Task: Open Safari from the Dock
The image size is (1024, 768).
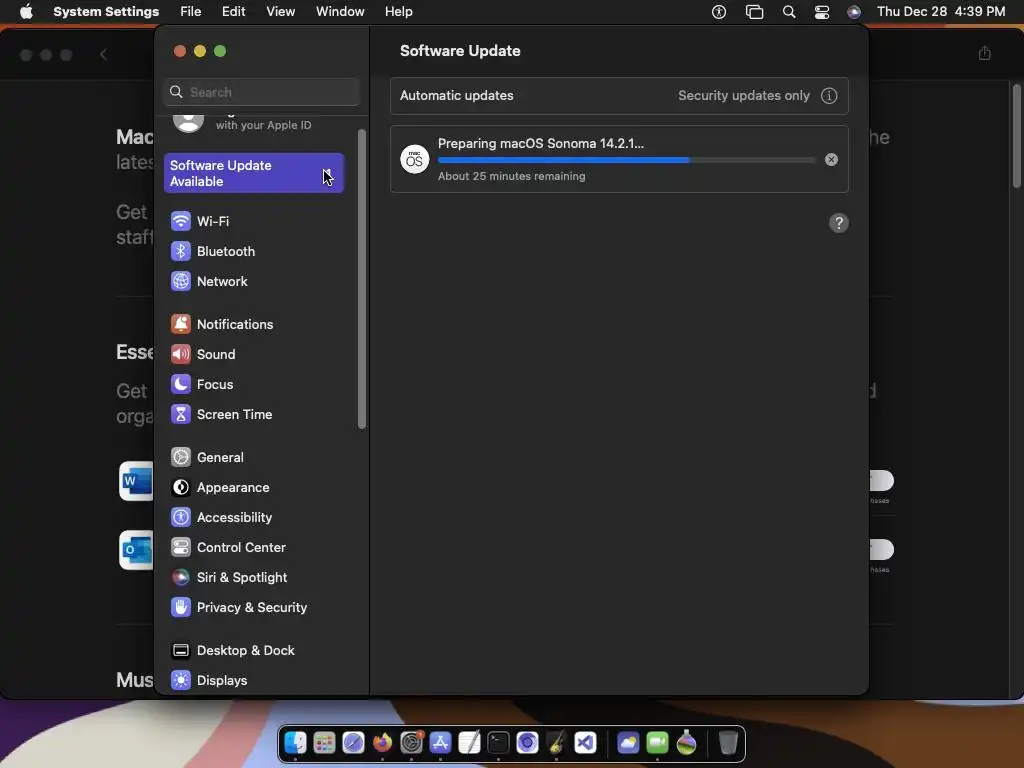Action: [x=353, y=743]
